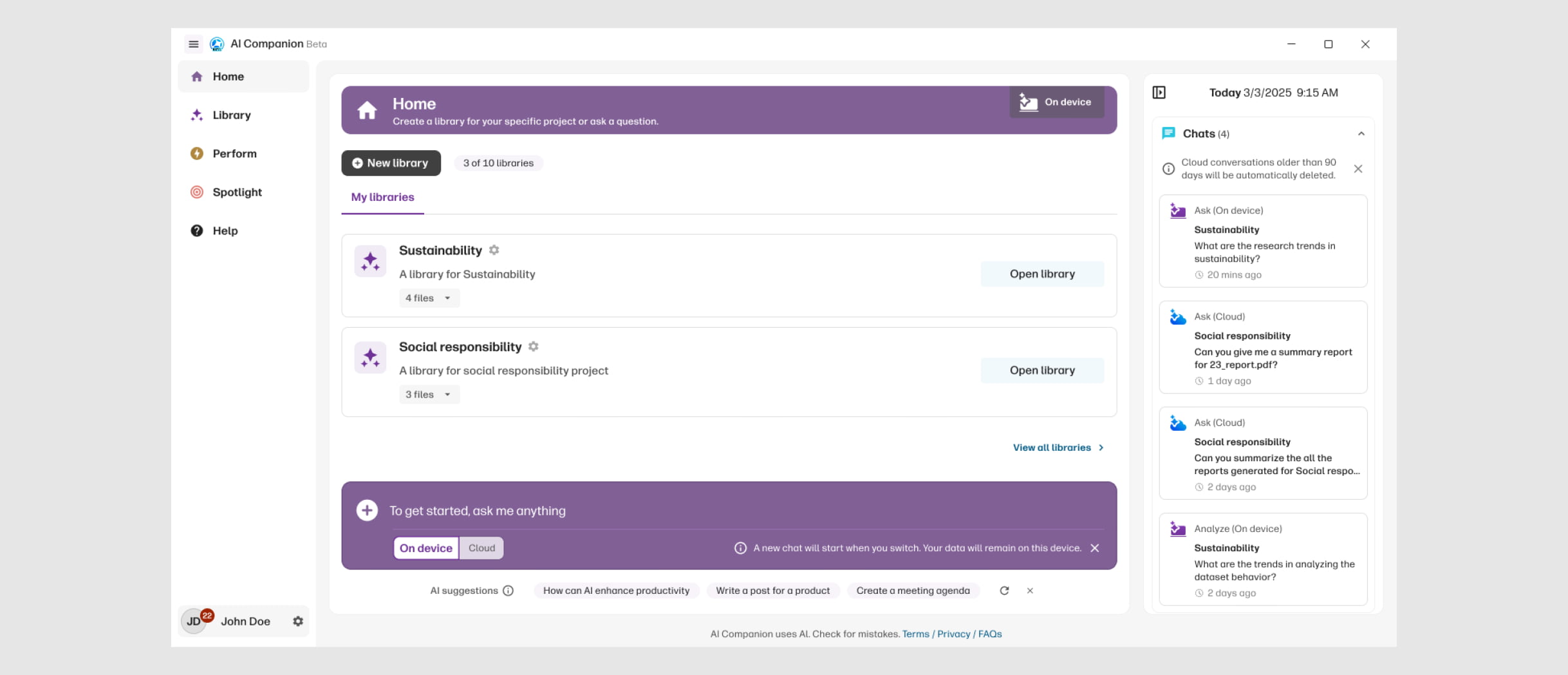Screen dimensions: 1568x675
Task: Open the hamburger navigation menu
Action: pos(193,44)
